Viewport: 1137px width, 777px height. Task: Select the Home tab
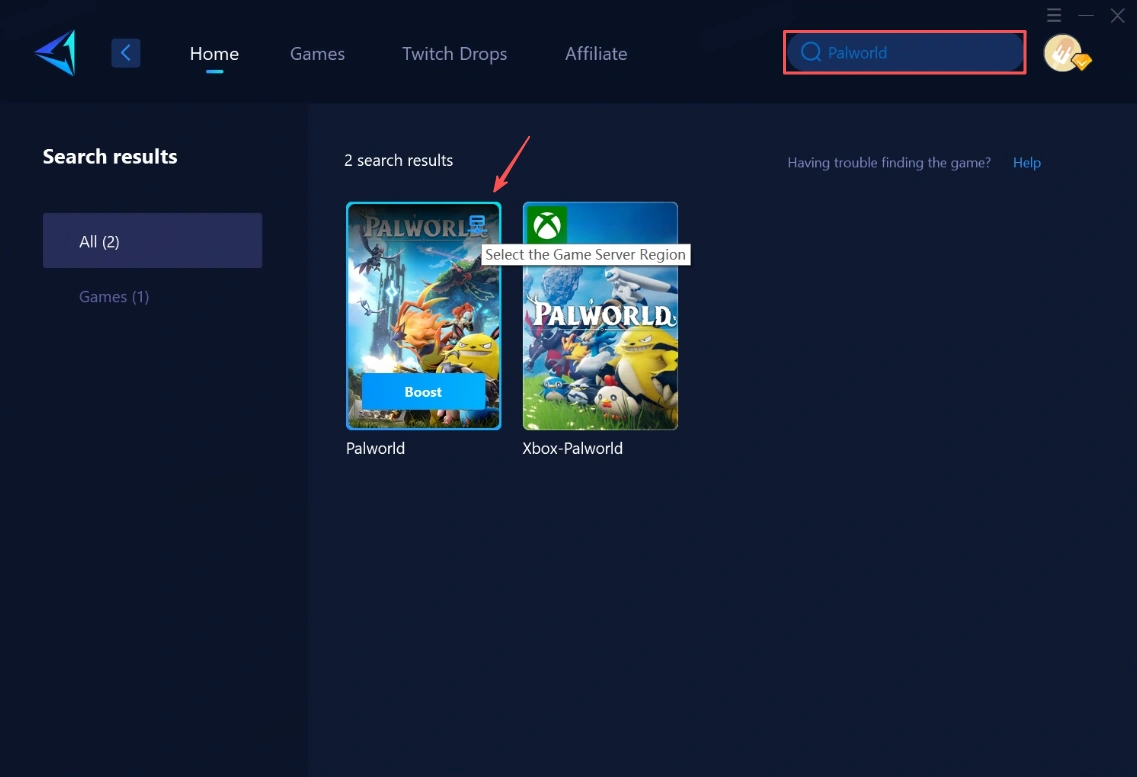(213, 54)
